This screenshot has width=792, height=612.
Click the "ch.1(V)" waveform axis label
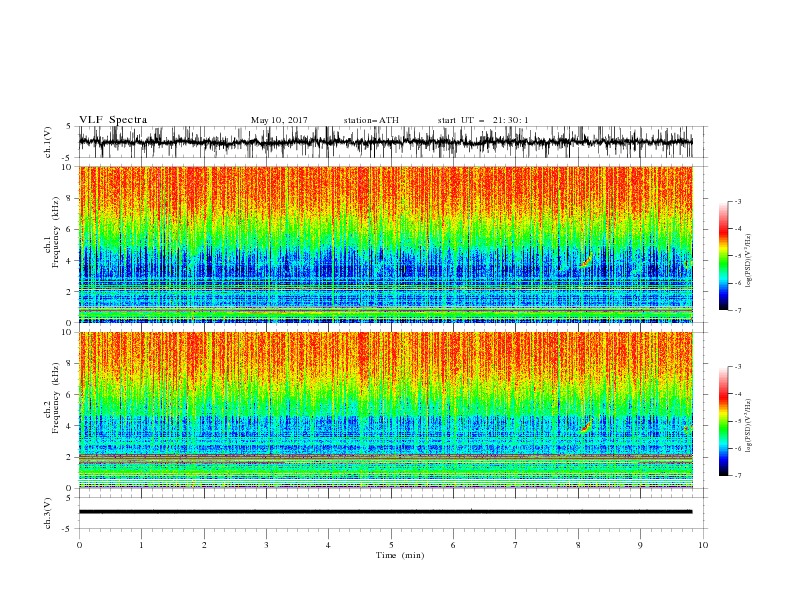point(48,142)
